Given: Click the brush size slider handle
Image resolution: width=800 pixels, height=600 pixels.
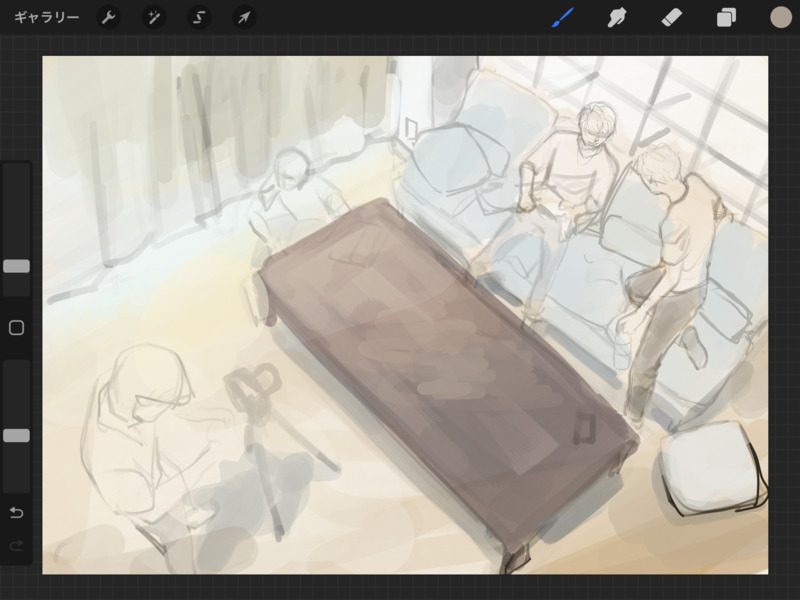Looking at the screenshot, I should (16, 266).
